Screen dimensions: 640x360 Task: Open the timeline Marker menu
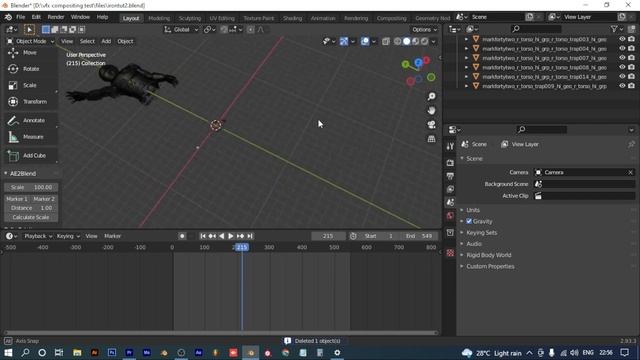[x=113, y=236]
